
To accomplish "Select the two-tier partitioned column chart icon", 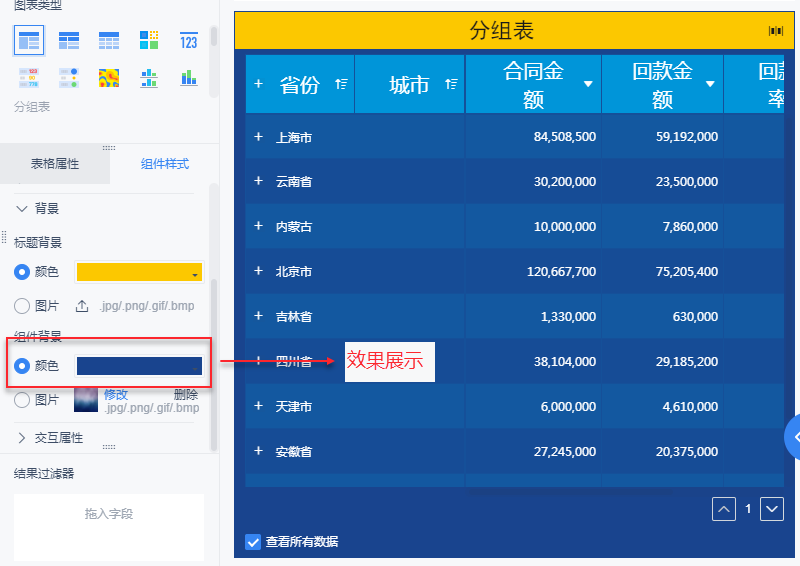I will click(149, 78).
